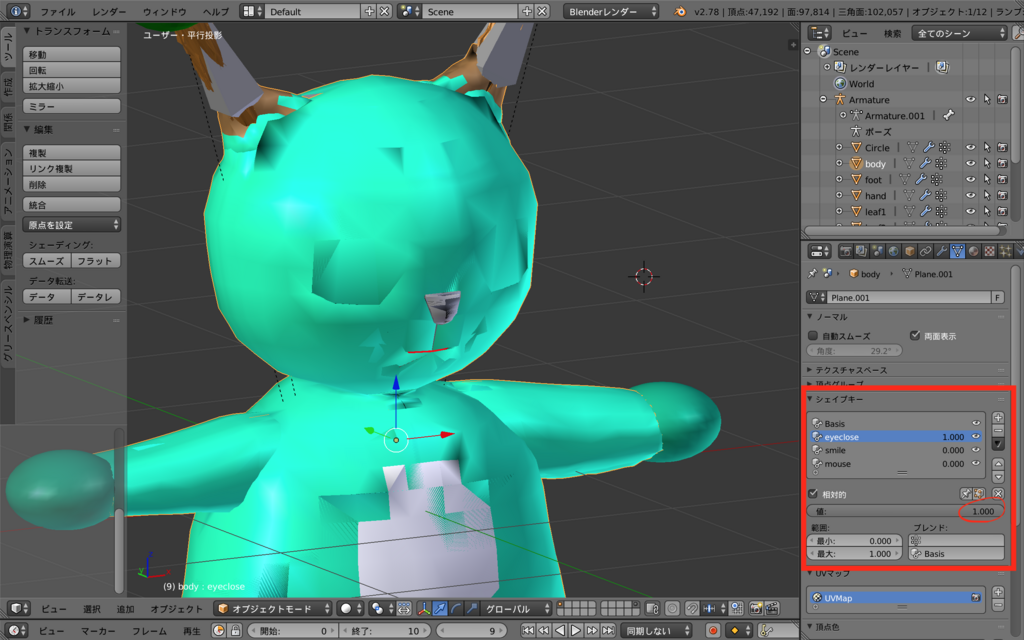
Task: Open the Help ヘルプ menu
Action: pyautogui.click(x=216, y=12)
